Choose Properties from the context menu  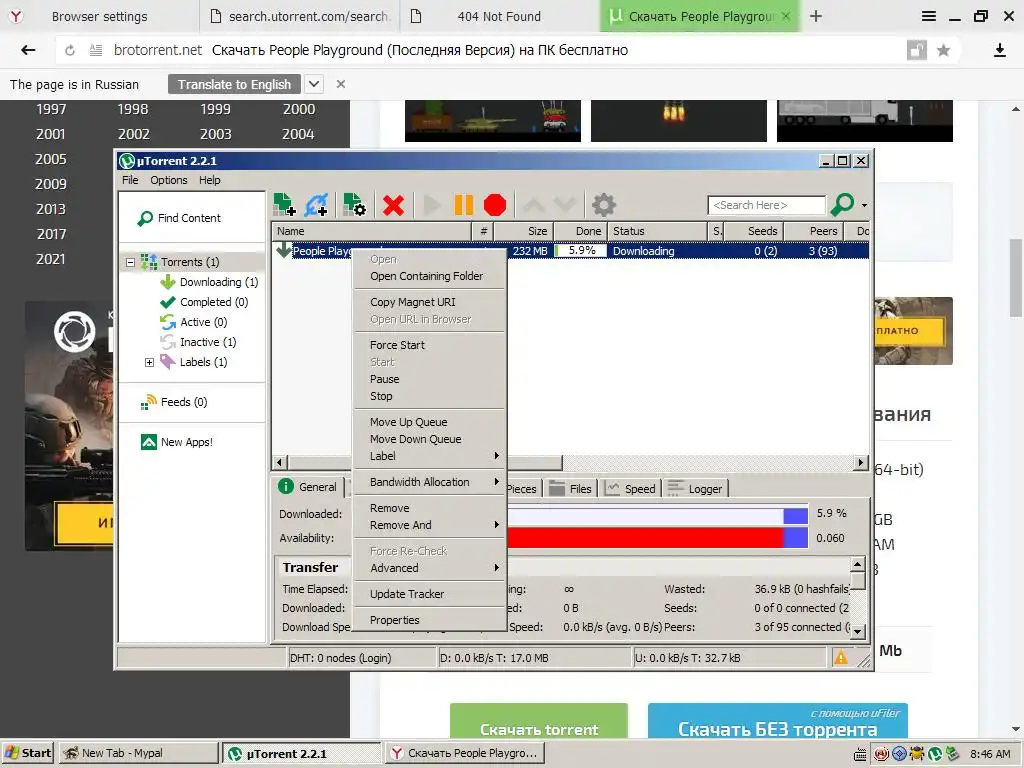(x=429, y=620)
